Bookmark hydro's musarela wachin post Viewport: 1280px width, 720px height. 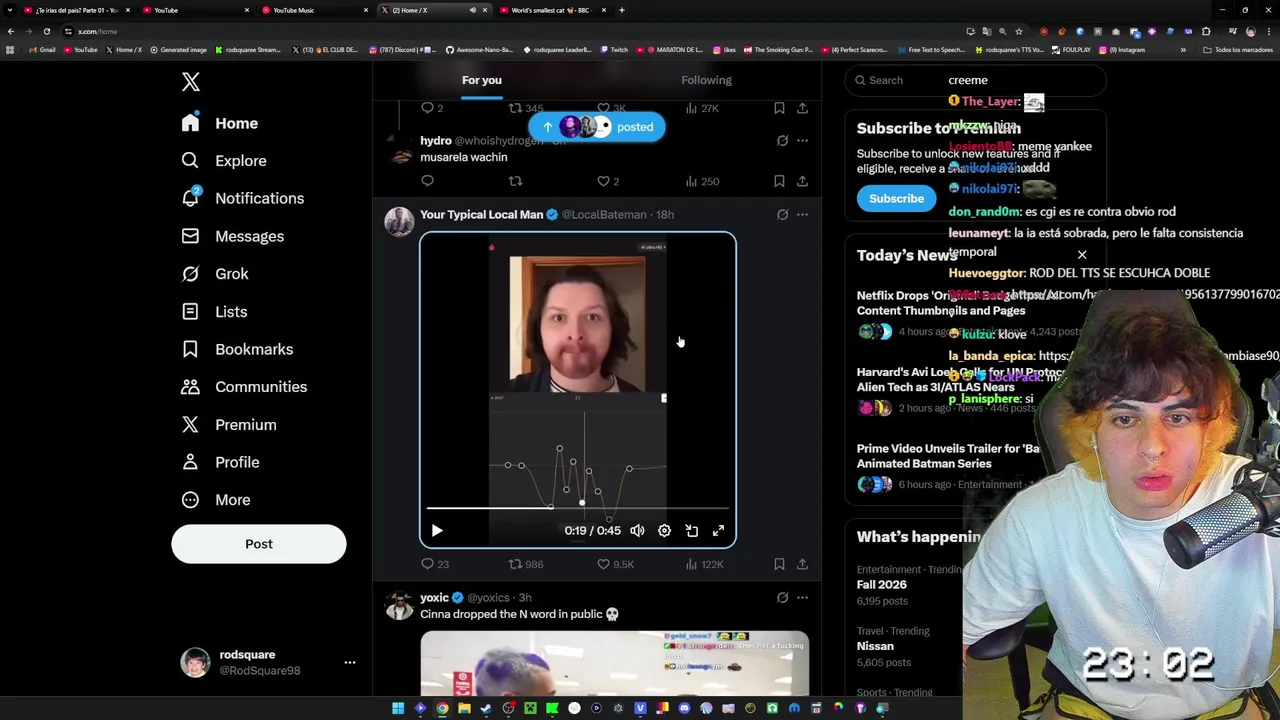click(779, 181)
